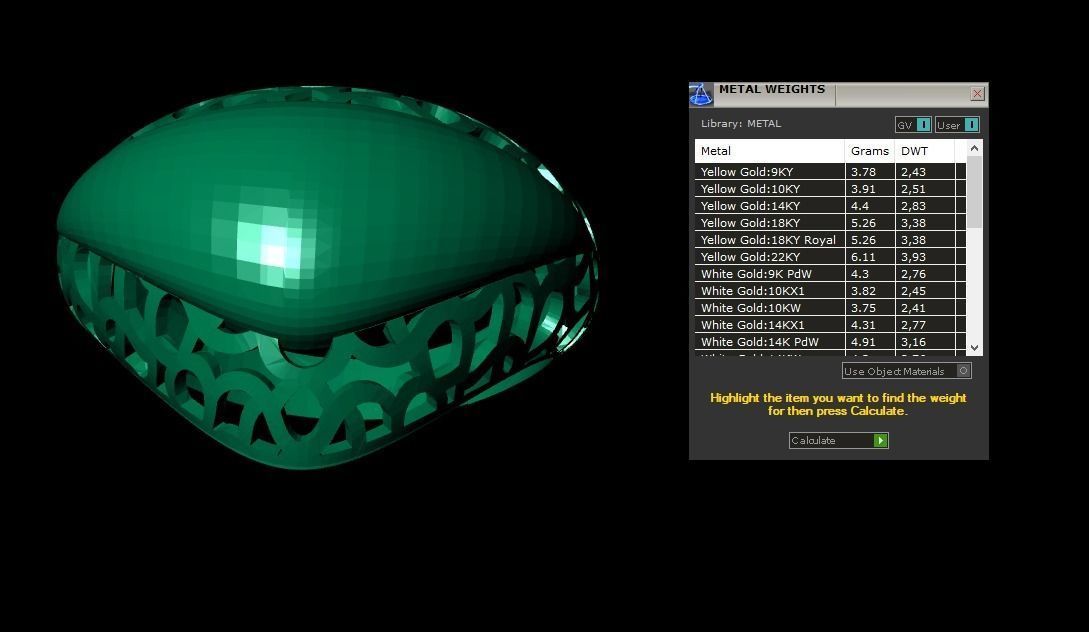Click the 3.78 grams value
The image size is (1089, 632).
coord(863,172)
